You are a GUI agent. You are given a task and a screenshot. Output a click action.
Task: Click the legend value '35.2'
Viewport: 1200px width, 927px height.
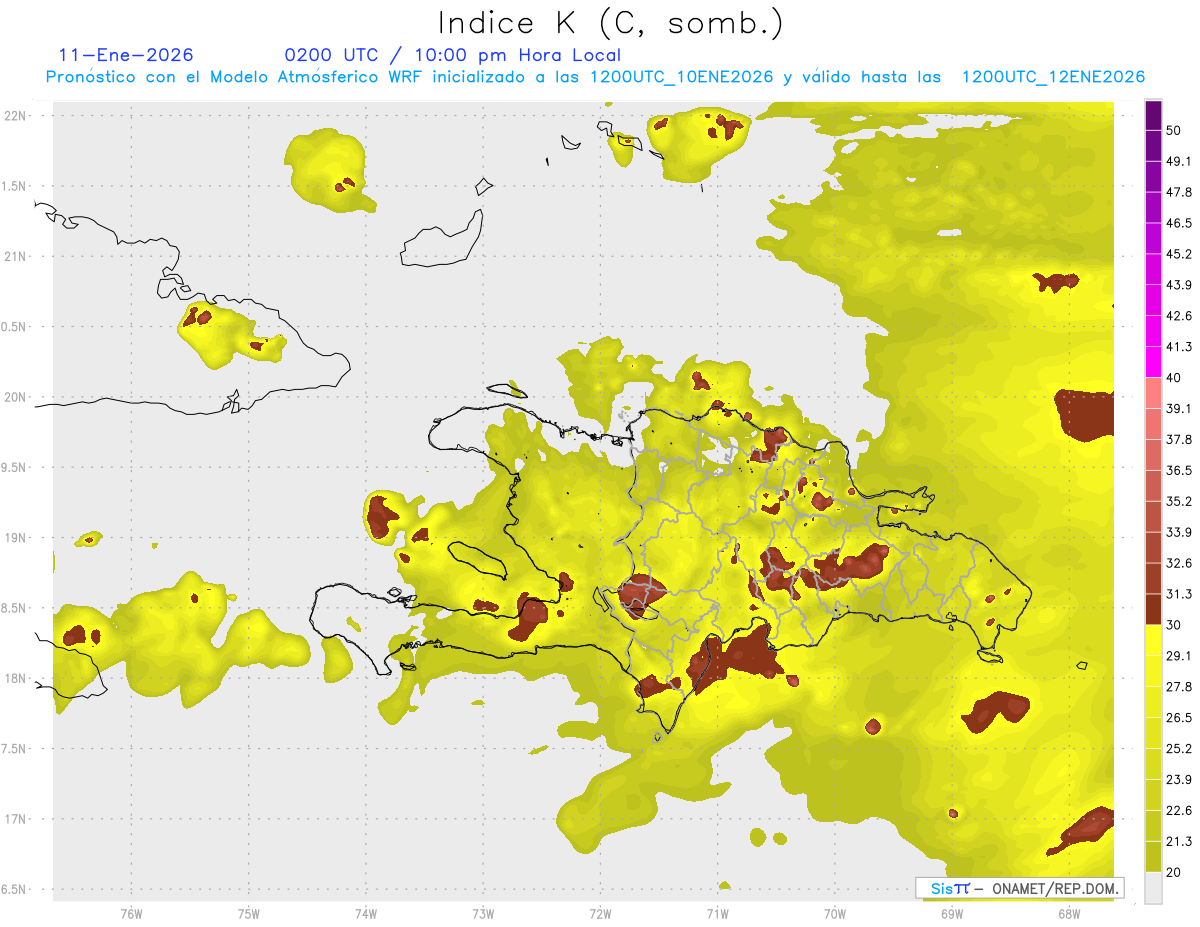[1179, 501]
